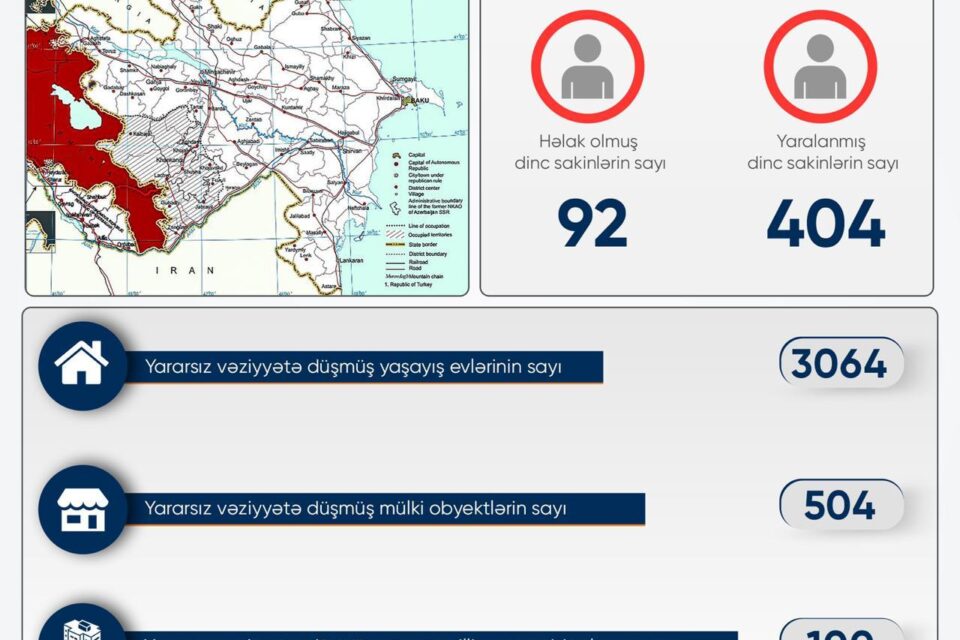
Task: Click "Occupied territories" legend text
Action: (x=430, y=235)
